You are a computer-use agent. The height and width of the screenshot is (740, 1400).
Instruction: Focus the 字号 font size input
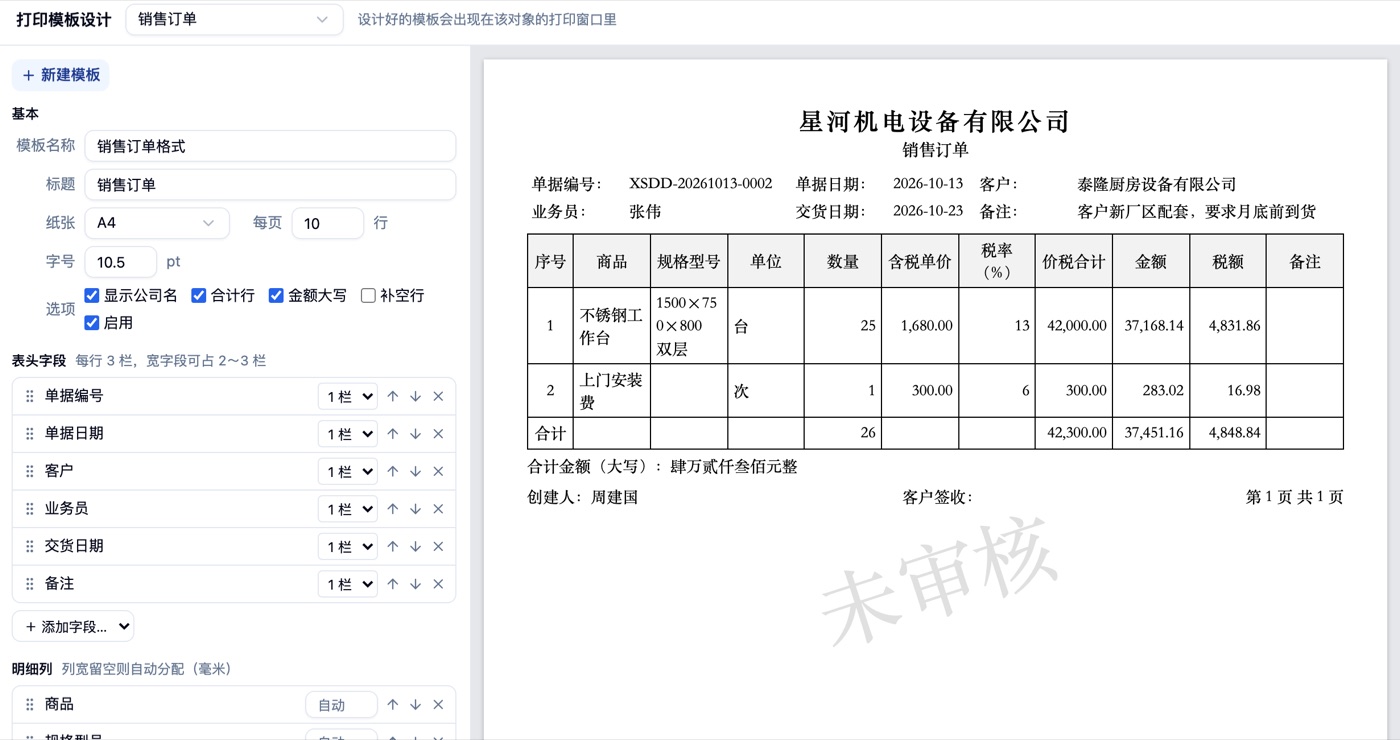121,262
